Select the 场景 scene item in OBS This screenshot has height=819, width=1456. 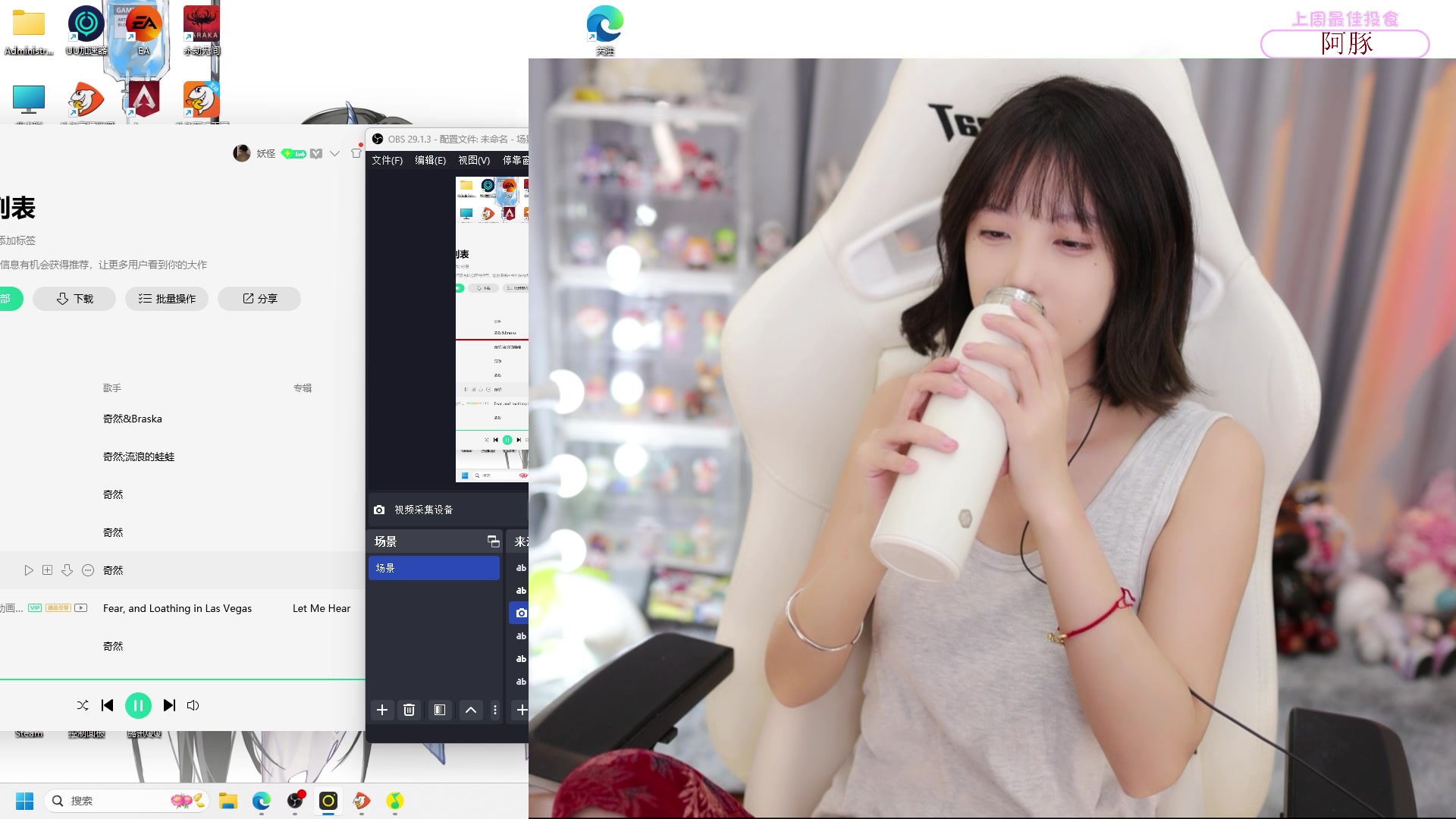click(x=434, y=568)
